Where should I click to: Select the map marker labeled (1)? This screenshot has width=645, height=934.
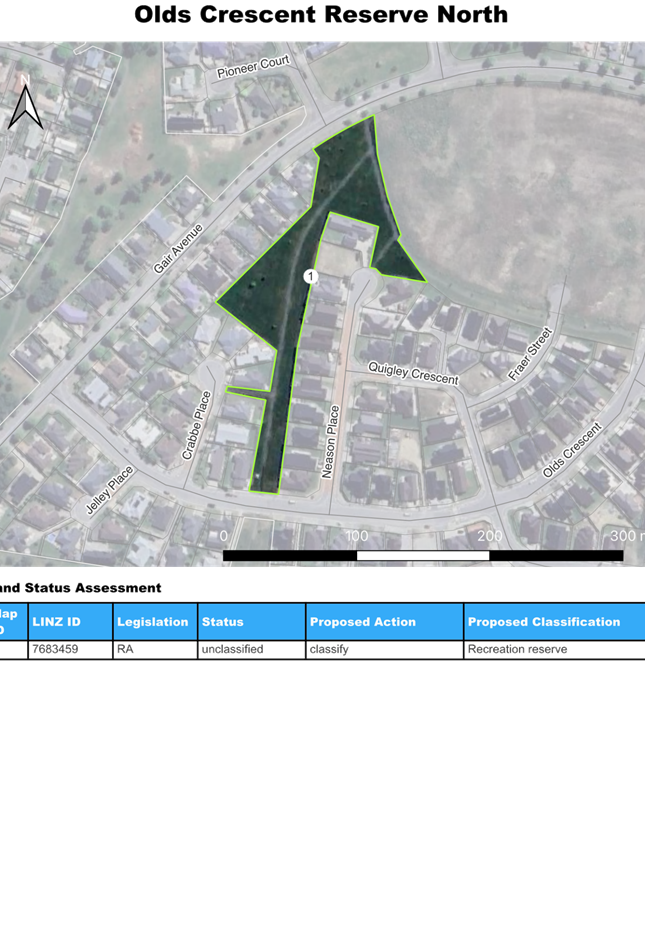click(311, 277)
